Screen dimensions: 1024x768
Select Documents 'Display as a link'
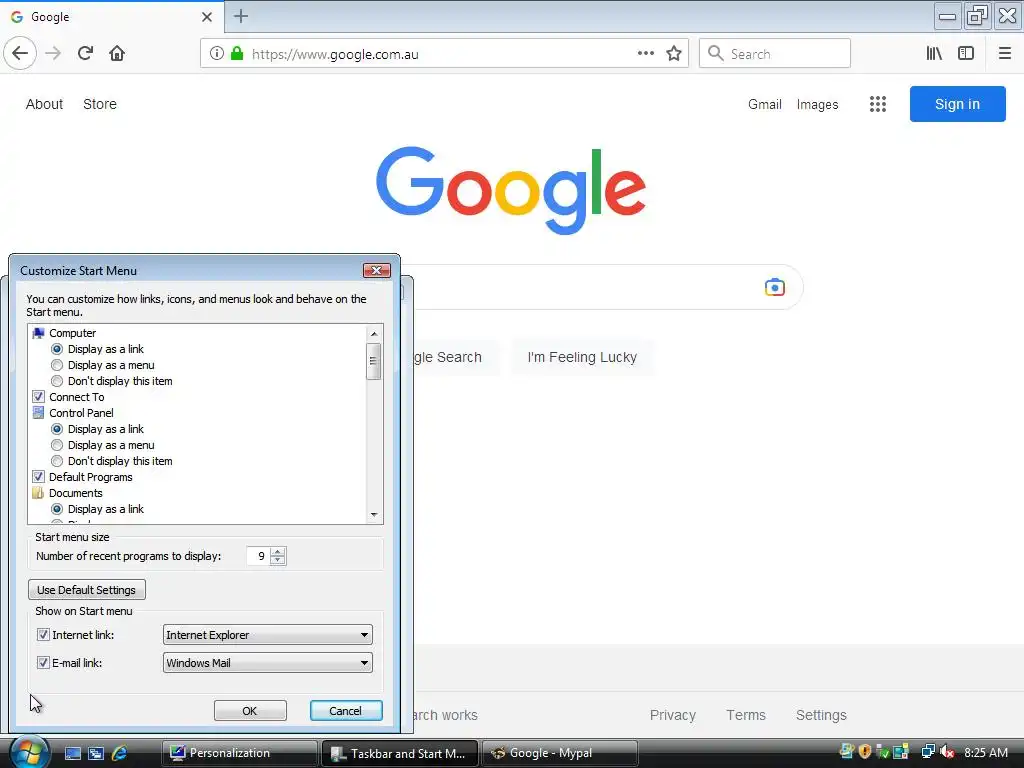(x=57, y=509)
